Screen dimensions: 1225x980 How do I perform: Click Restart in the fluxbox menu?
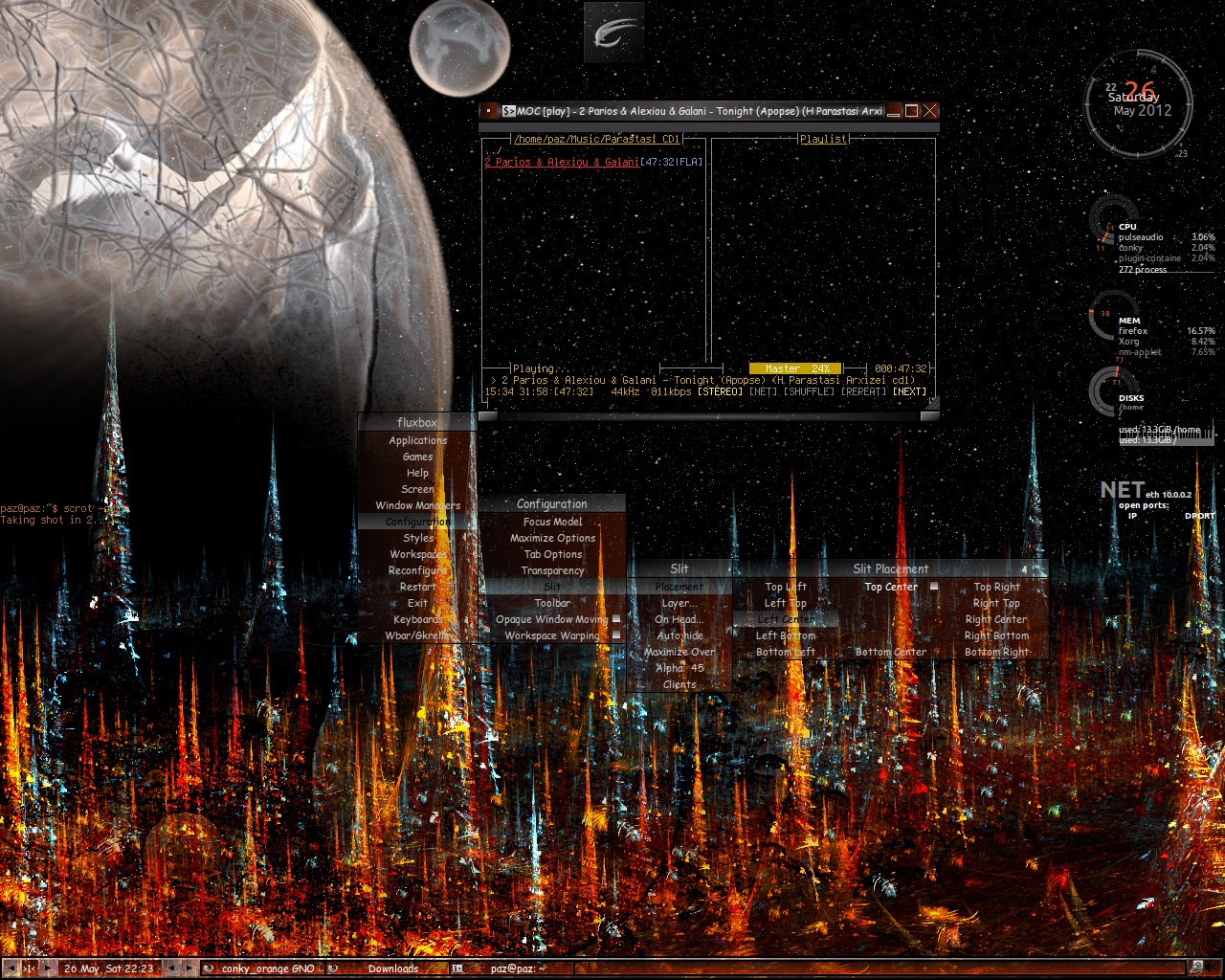pos(417,587)
